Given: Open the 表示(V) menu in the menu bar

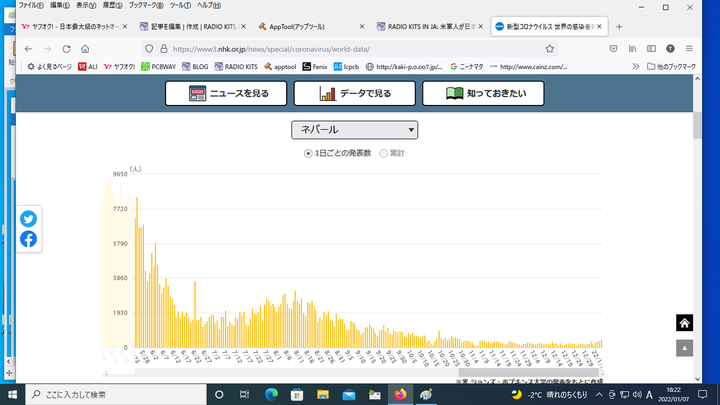Looking at the screenshot, I should pyautogui.click(x=87, y=5).
